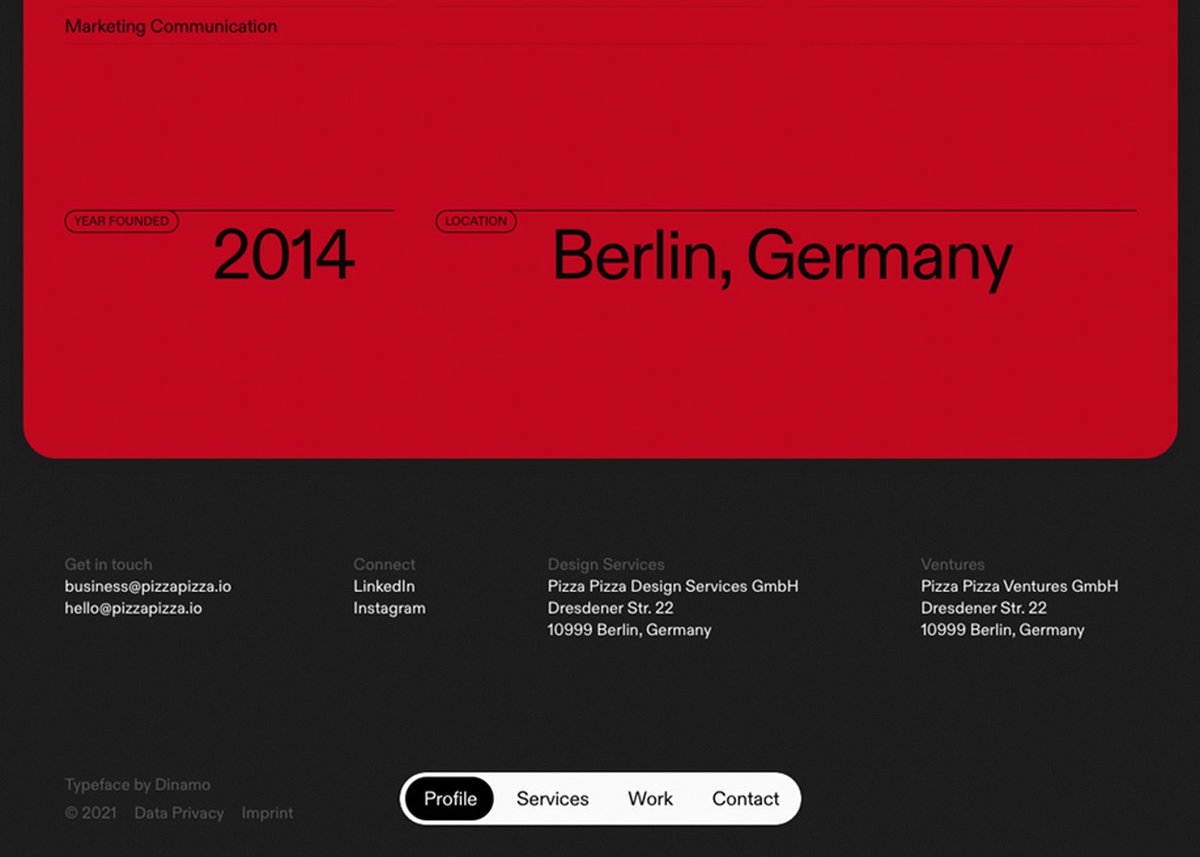Open the LinkedIn link
This screenshot has width=1200, height=857.
pyautogui.click(x=384, y=586)
